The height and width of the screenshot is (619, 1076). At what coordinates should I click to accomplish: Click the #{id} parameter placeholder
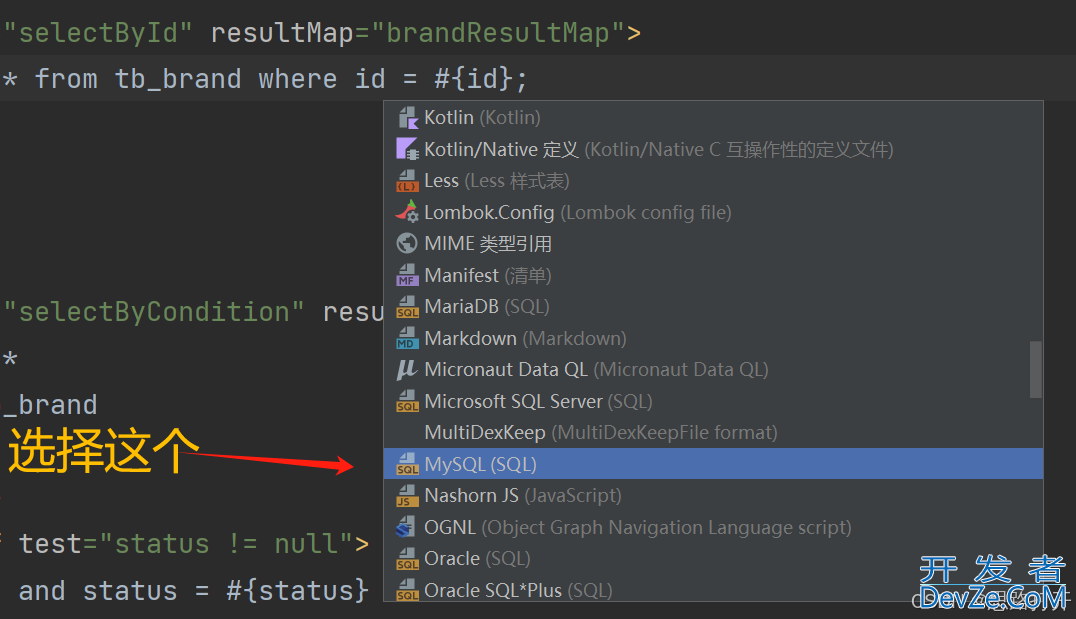point(473,79)
